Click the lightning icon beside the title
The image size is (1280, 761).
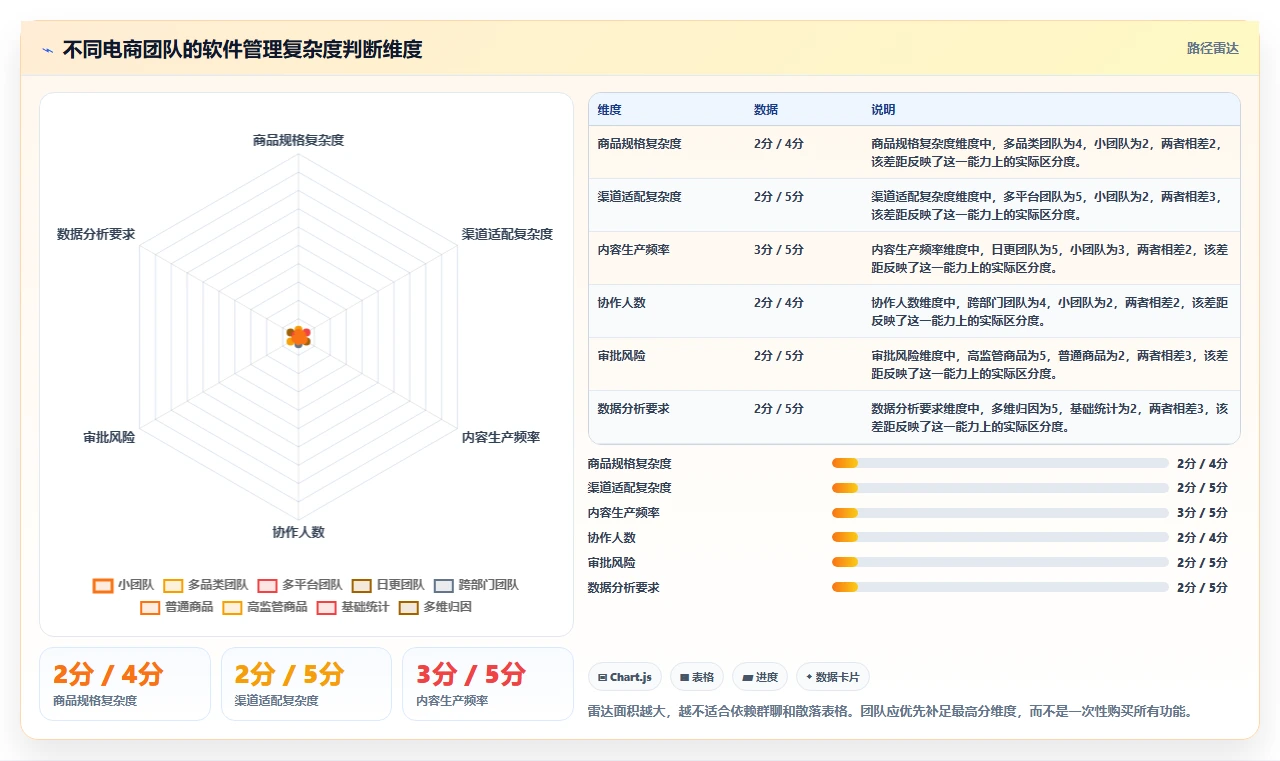48,49
